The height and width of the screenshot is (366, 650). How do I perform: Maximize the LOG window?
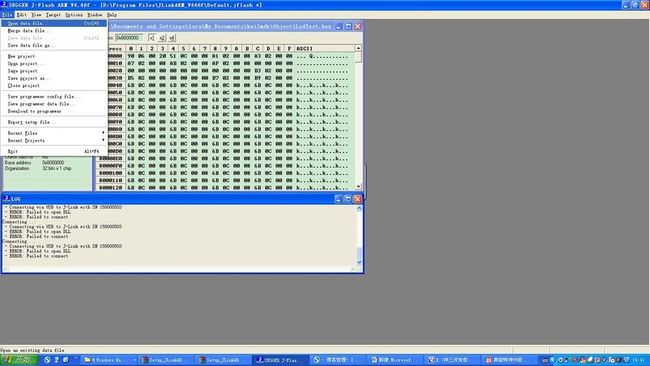(x=348, y=199)
